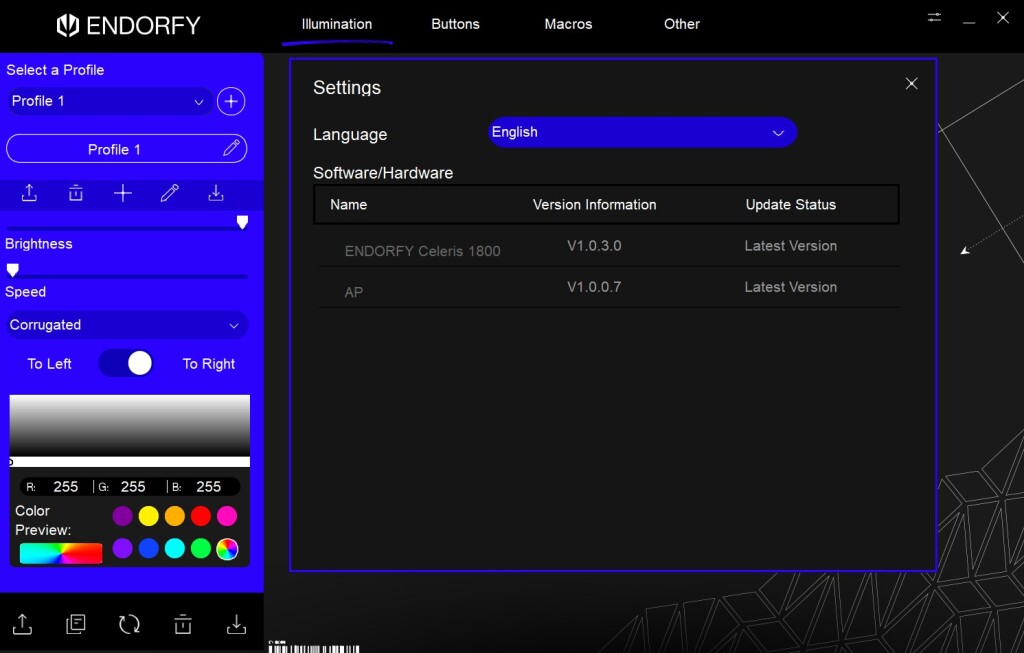The height and width of the screenshot is (653, 1024).
Task: Open the sliders adjustment icon in title bar
Action: tap(934, 17)
